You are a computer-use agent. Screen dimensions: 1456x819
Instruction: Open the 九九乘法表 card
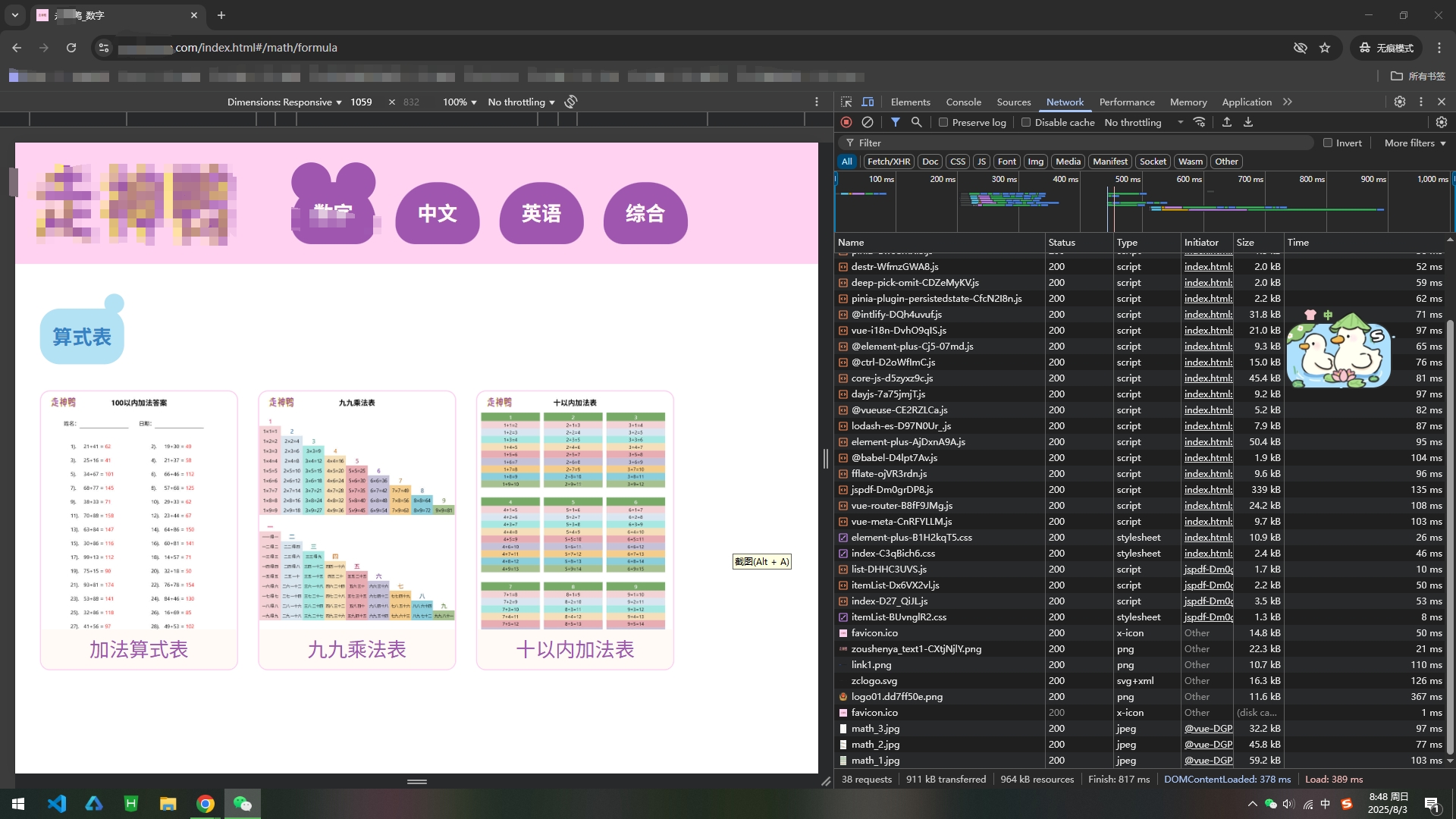tap(357, 530)
